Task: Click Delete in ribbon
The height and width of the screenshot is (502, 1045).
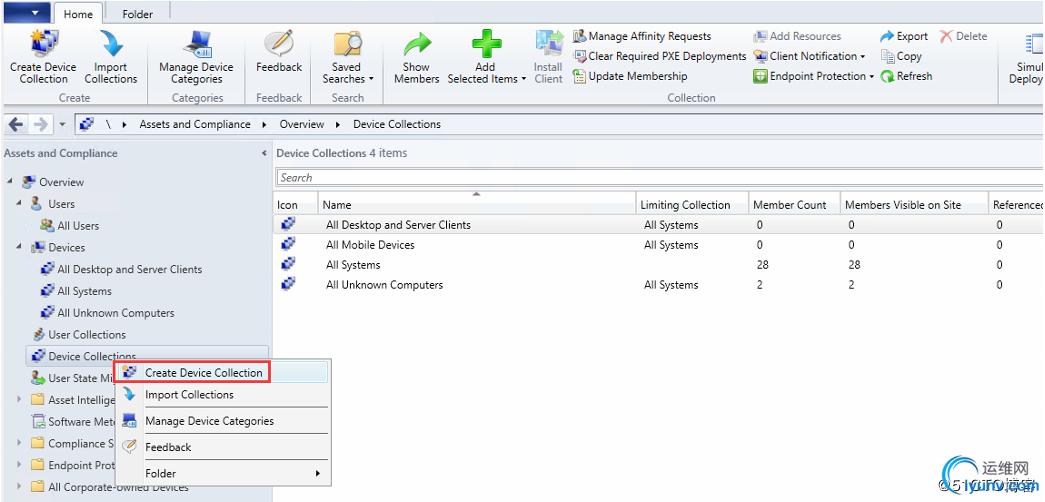Action: click(964, 36)
